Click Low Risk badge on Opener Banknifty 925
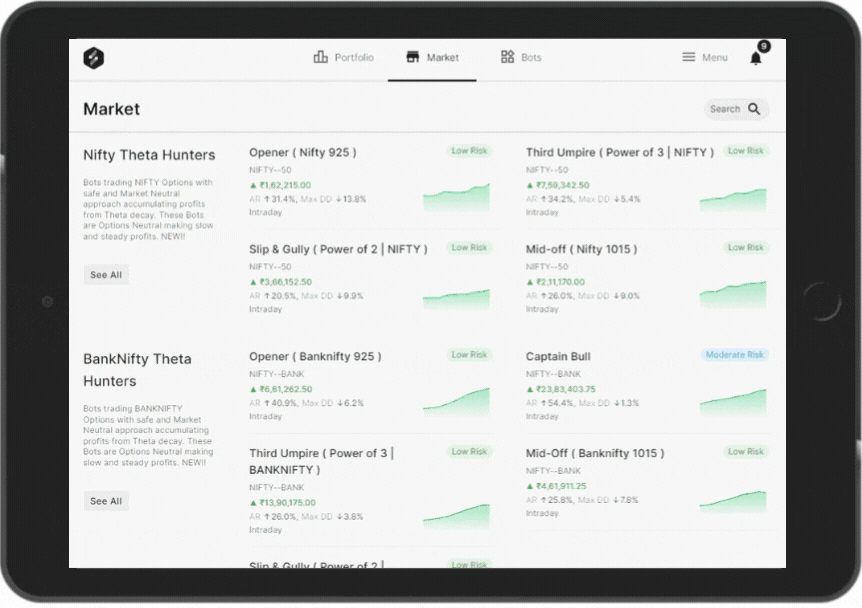 pos(469,355)
